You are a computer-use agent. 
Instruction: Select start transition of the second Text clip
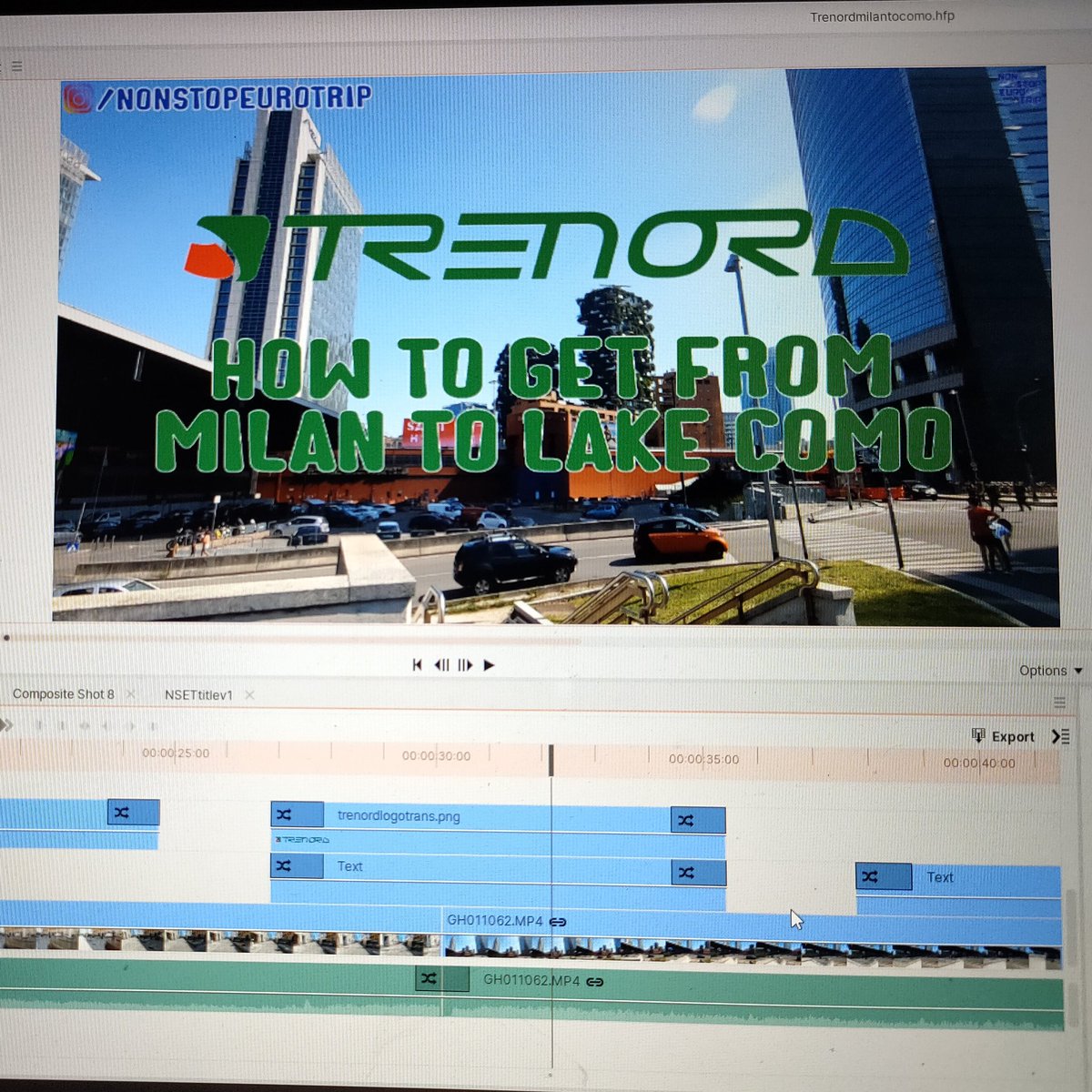tap(884, 876)
